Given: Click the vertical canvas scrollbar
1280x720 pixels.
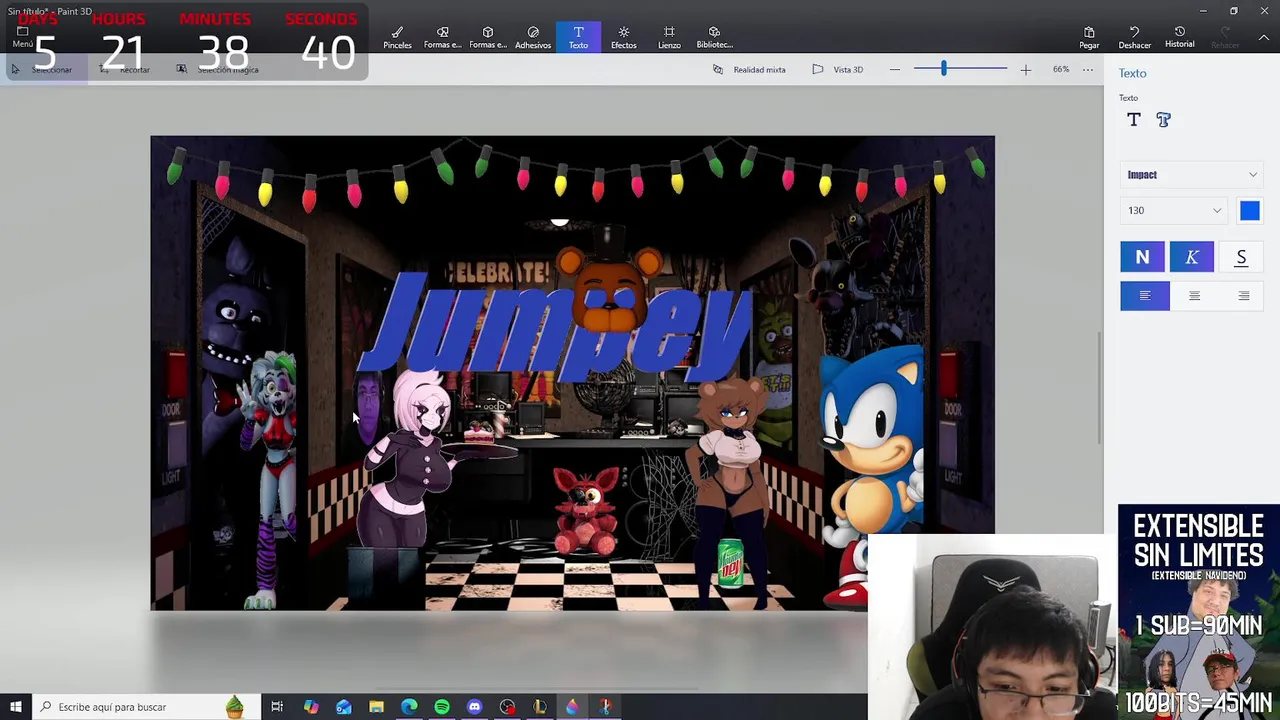Looking at the screenshot, I should pos(1100,390).
